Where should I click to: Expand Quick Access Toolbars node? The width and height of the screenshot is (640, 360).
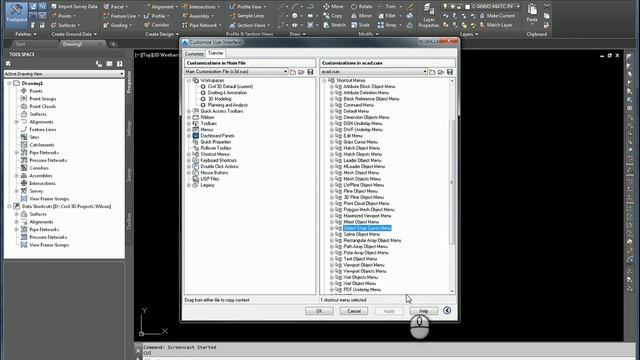(189, 111)
